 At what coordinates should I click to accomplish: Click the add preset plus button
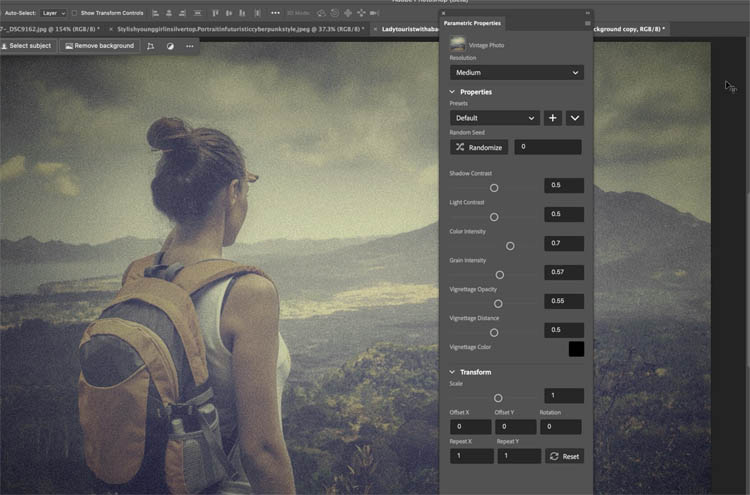[552, 118]
